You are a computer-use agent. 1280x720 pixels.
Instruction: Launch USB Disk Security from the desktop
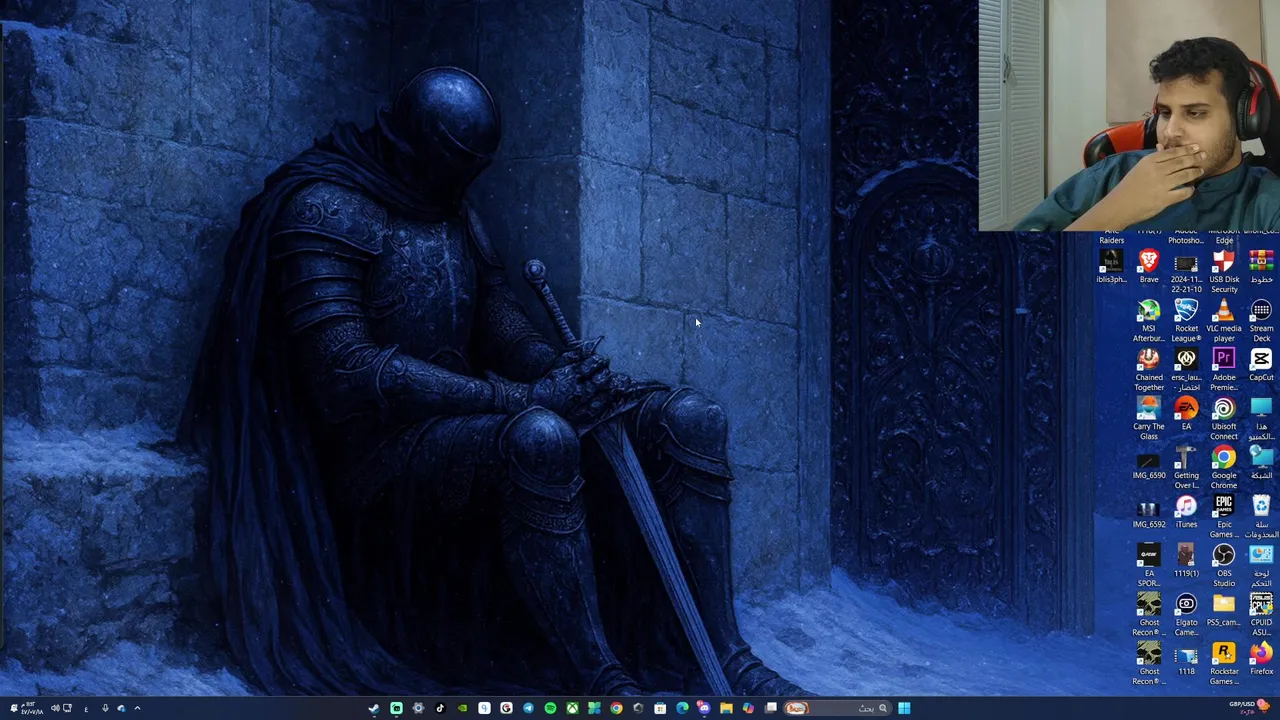[1224, 271]
